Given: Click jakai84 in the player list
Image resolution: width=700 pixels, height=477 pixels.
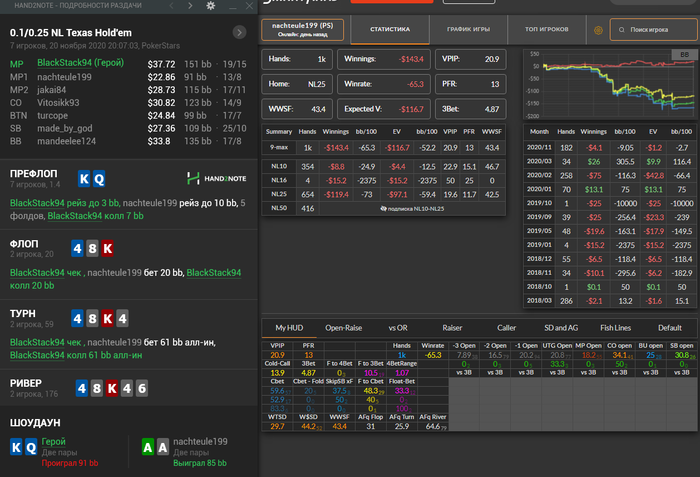Looking at the screenshot, I should pyautogui.click(x=52, y=90).
